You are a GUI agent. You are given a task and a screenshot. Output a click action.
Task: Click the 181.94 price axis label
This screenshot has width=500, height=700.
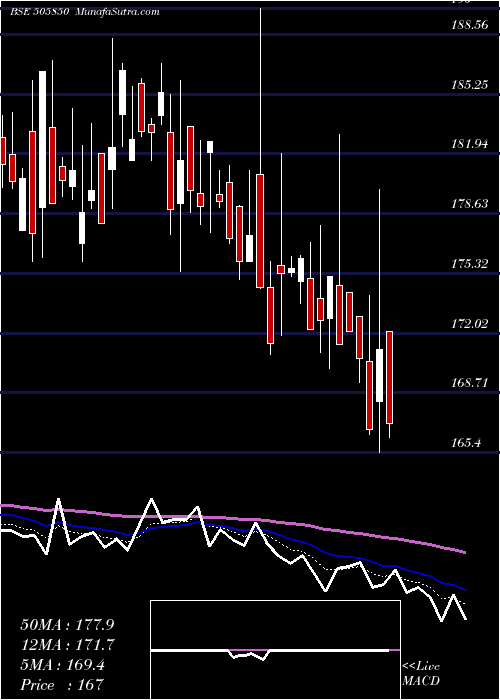469,144
